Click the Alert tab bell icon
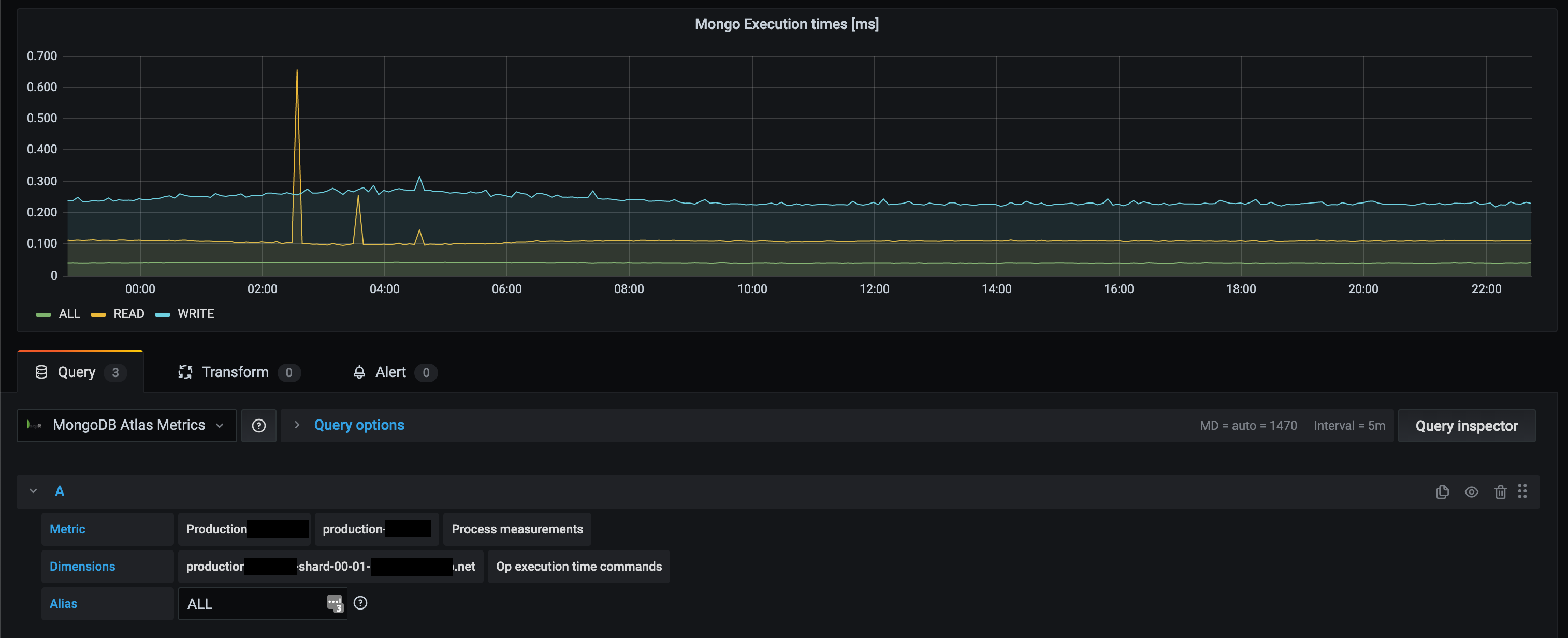The image size is (1568, 638). [359, 372]
